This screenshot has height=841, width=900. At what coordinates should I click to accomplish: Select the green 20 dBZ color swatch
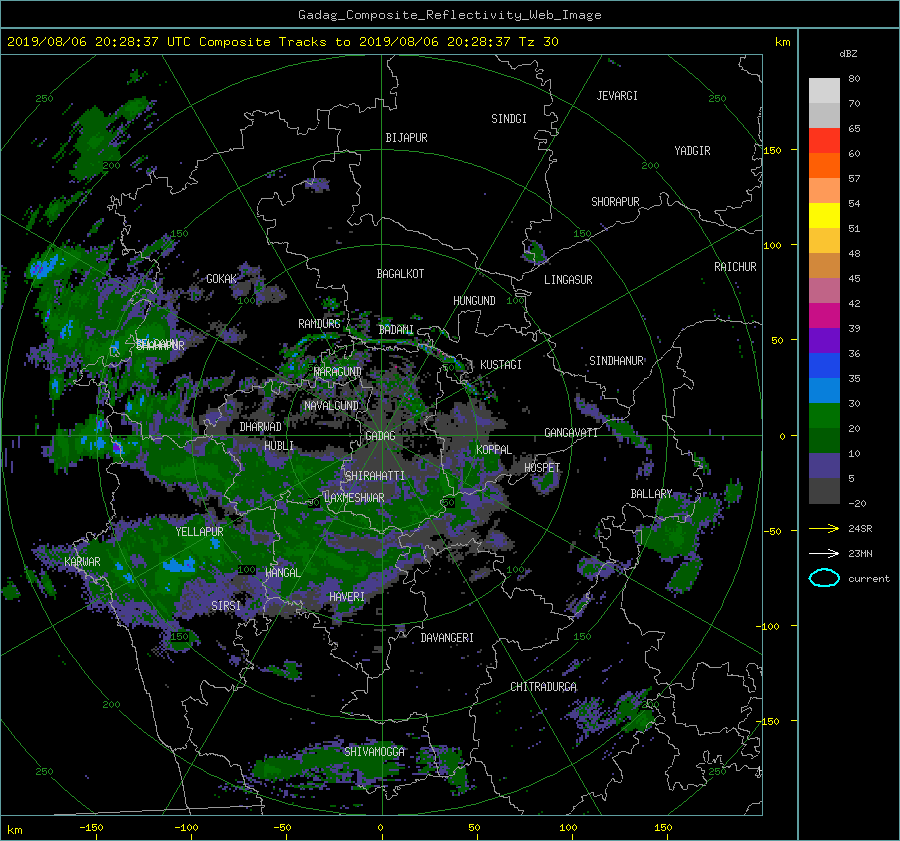click(x=824, y=416)
